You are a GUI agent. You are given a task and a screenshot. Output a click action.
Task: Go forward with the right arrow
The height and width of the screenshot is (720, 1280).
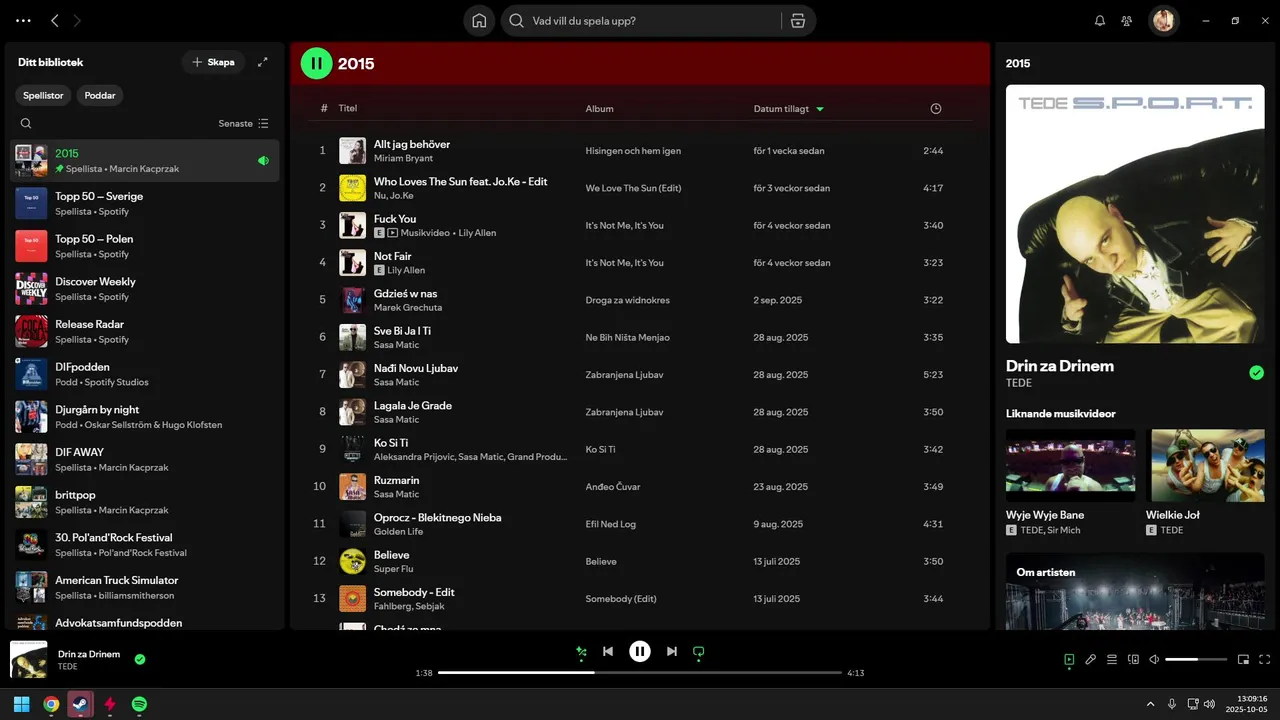pos(78,20)
